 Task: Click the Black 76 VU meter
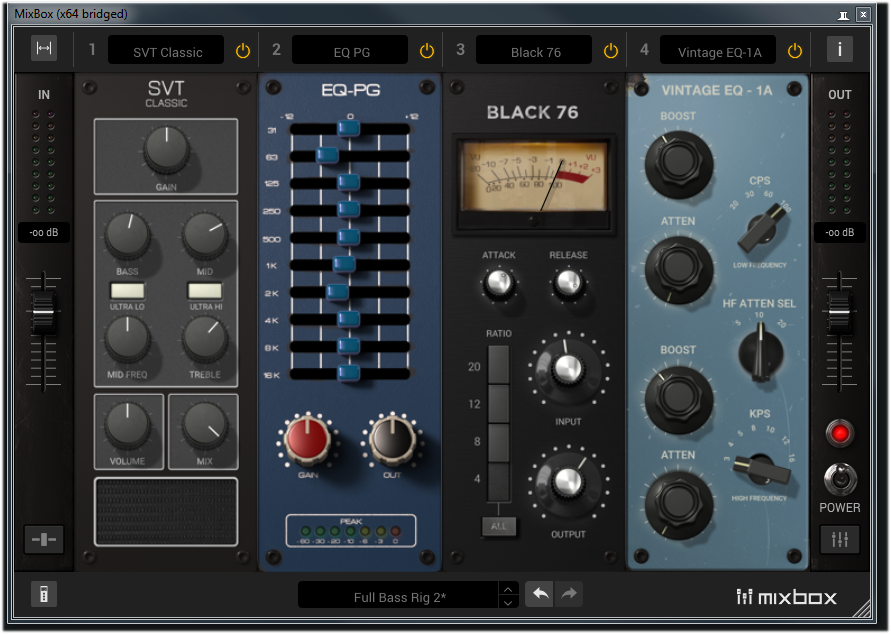tap(534, 183)
